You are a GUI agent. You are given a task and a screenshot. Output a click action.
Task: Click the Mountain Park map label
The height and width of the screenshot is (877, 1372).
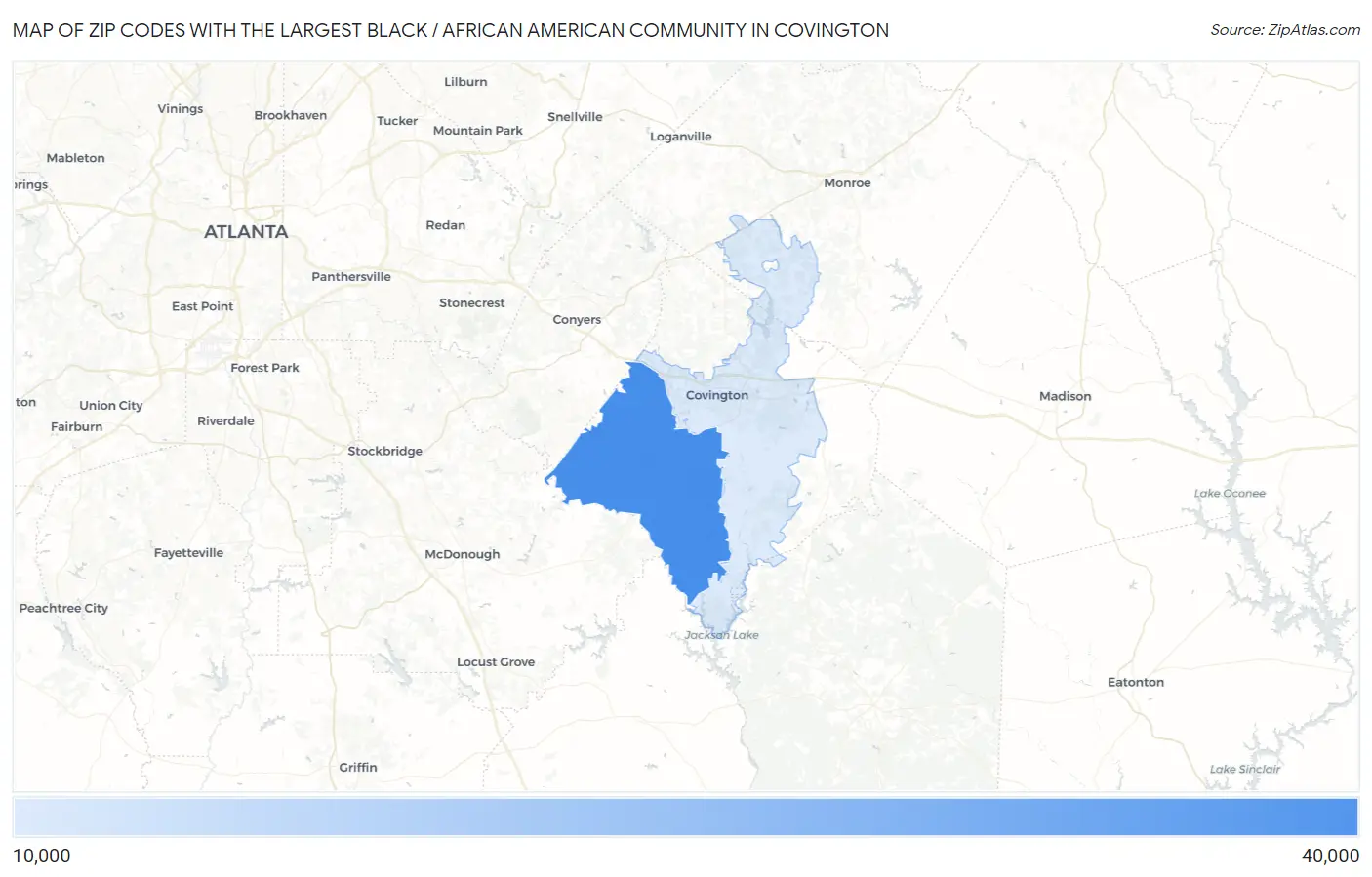(x=478, y=131)
